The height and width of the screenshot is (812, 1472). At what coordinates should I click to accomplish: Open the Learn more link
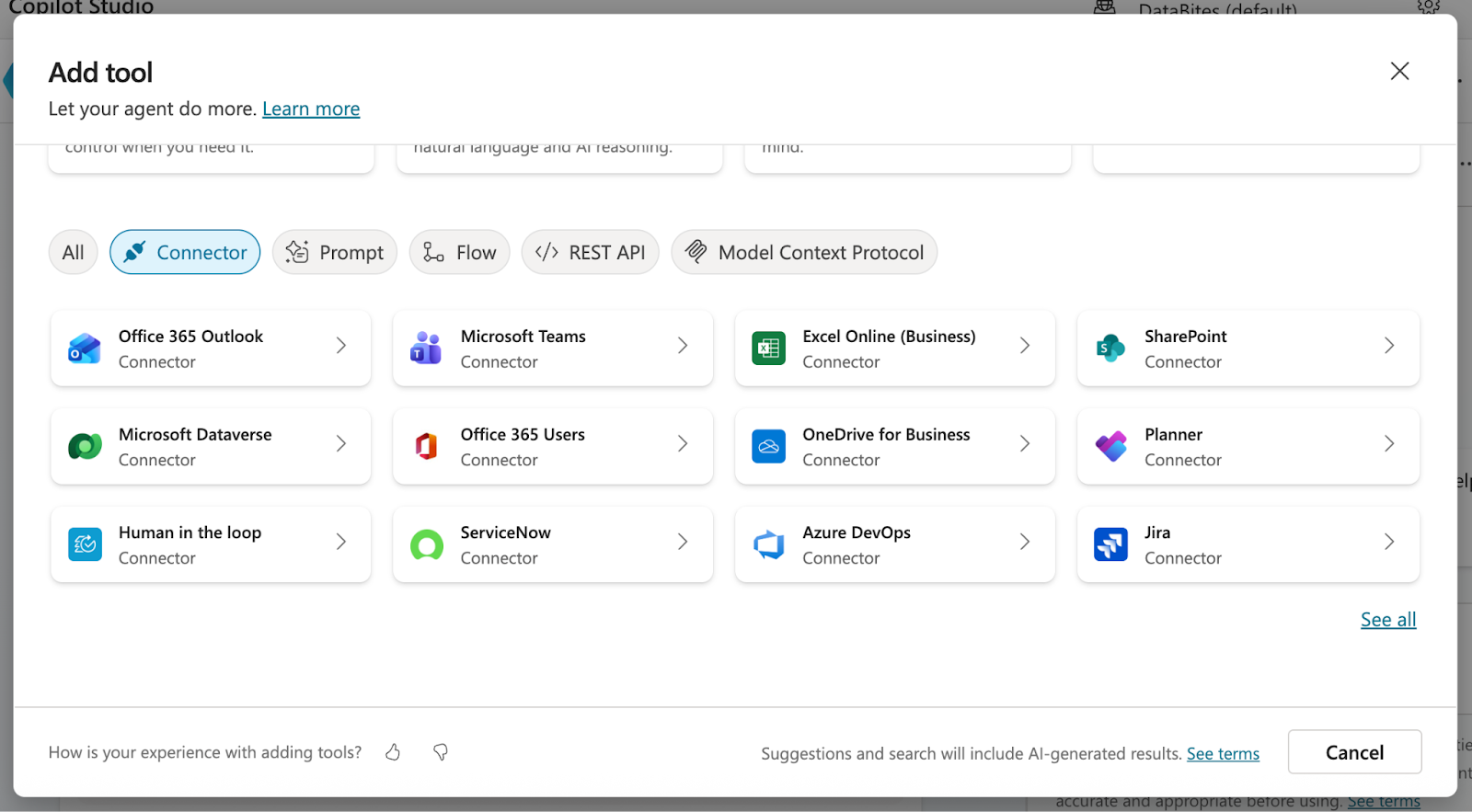[311, 109]
